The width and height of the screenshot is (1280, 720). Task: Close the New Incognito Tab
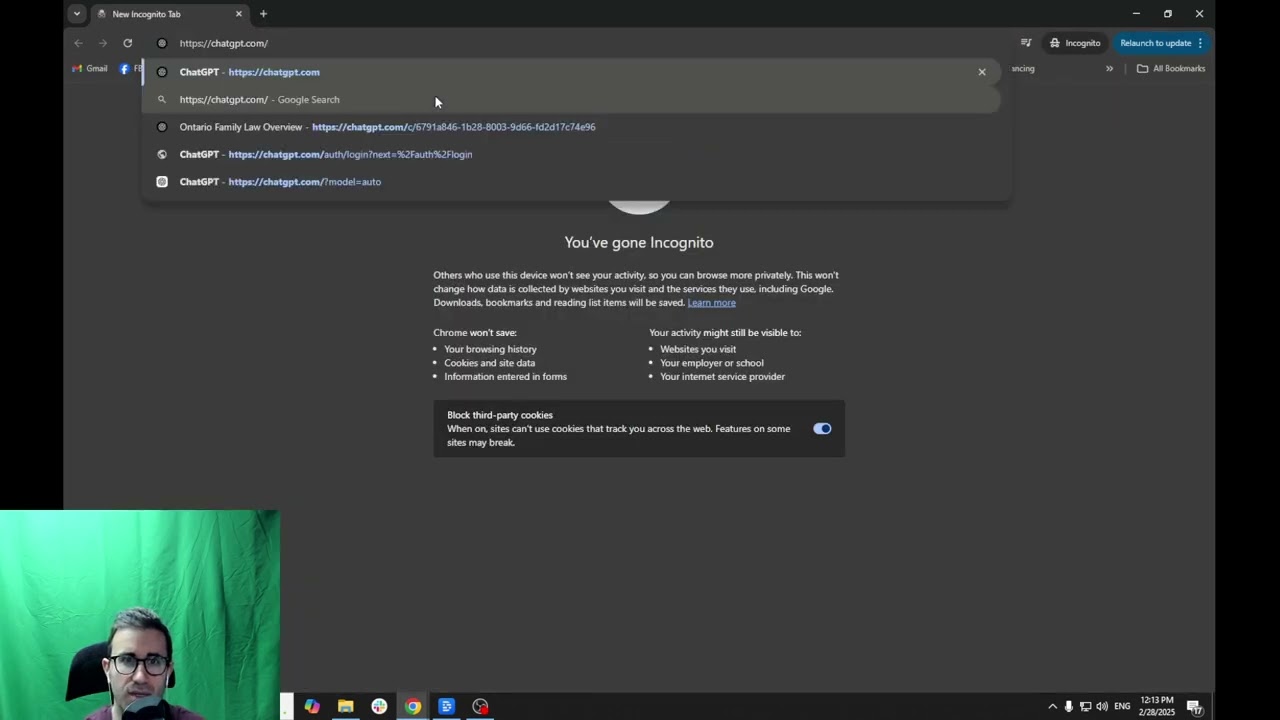239,14
